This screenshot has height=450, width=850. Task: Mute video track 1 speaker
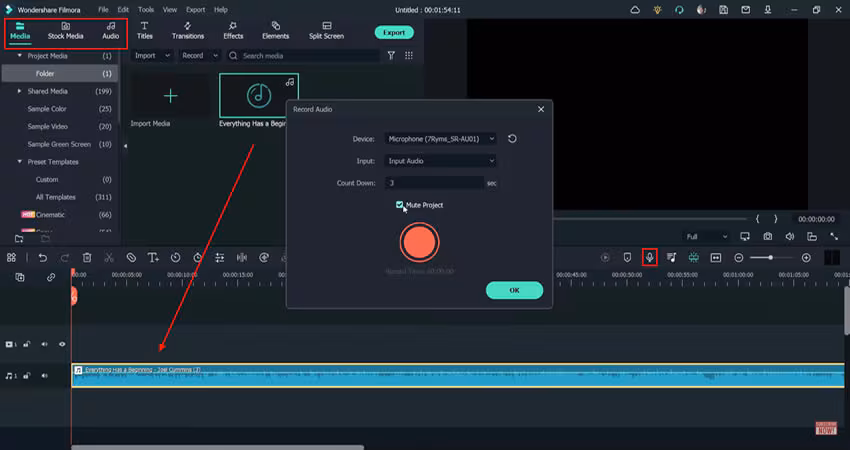(x=44, y=344)
